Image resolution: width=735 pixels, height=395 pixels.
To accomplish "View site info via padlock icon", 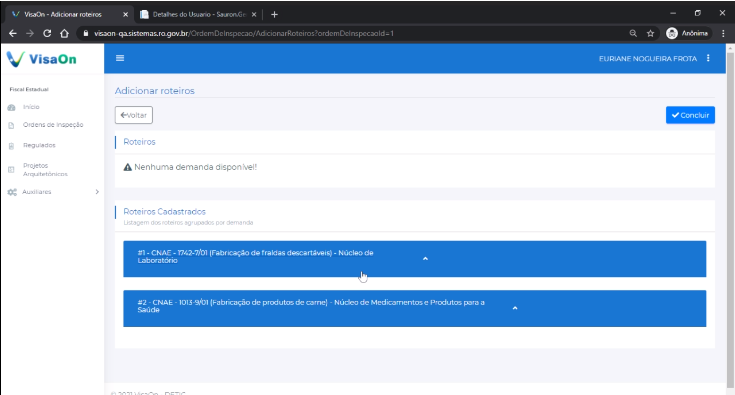I will [x=86, y=33].
